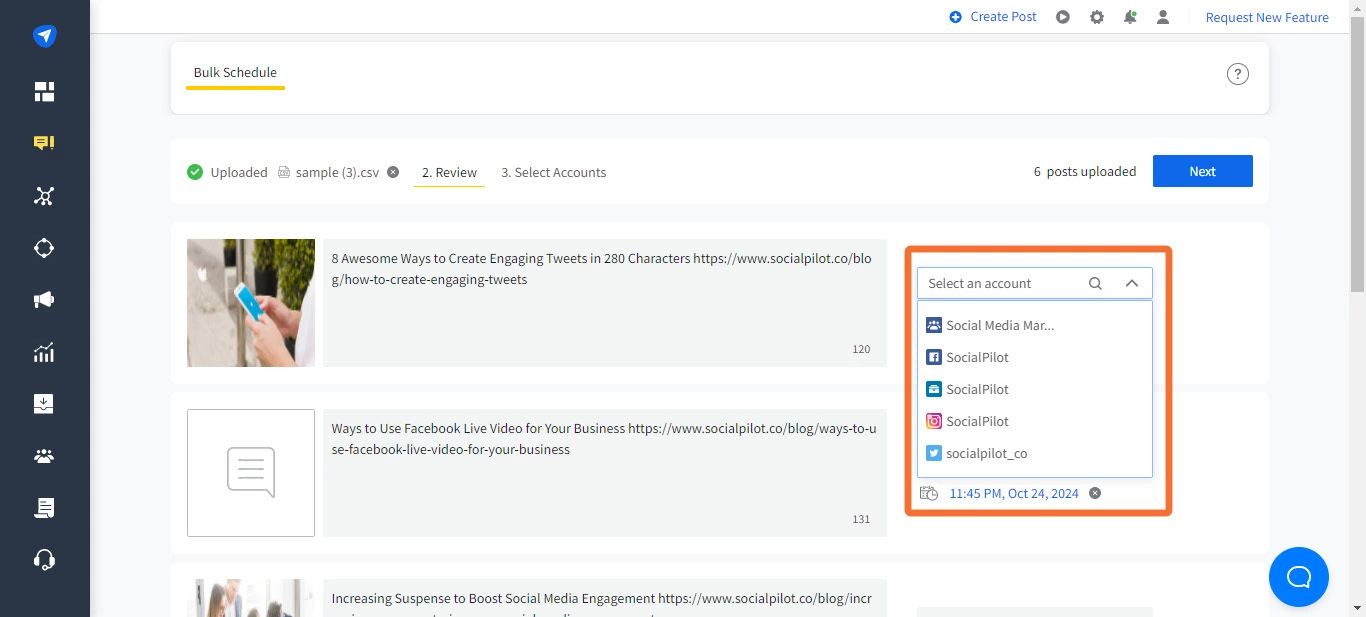Go to 3. Select Accounts step
Viewport: 1366px width, 617px height.
[554, 172]
